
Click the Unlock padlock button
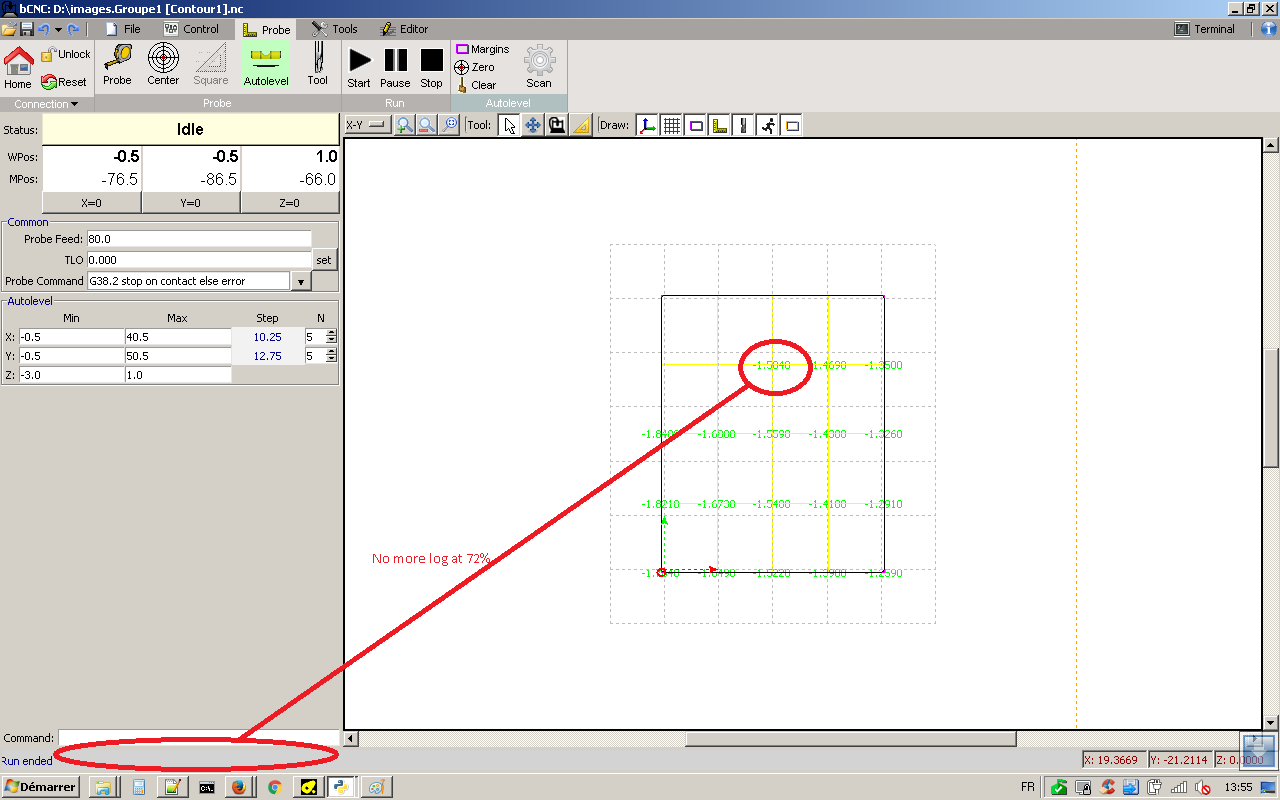click(65, 54)
